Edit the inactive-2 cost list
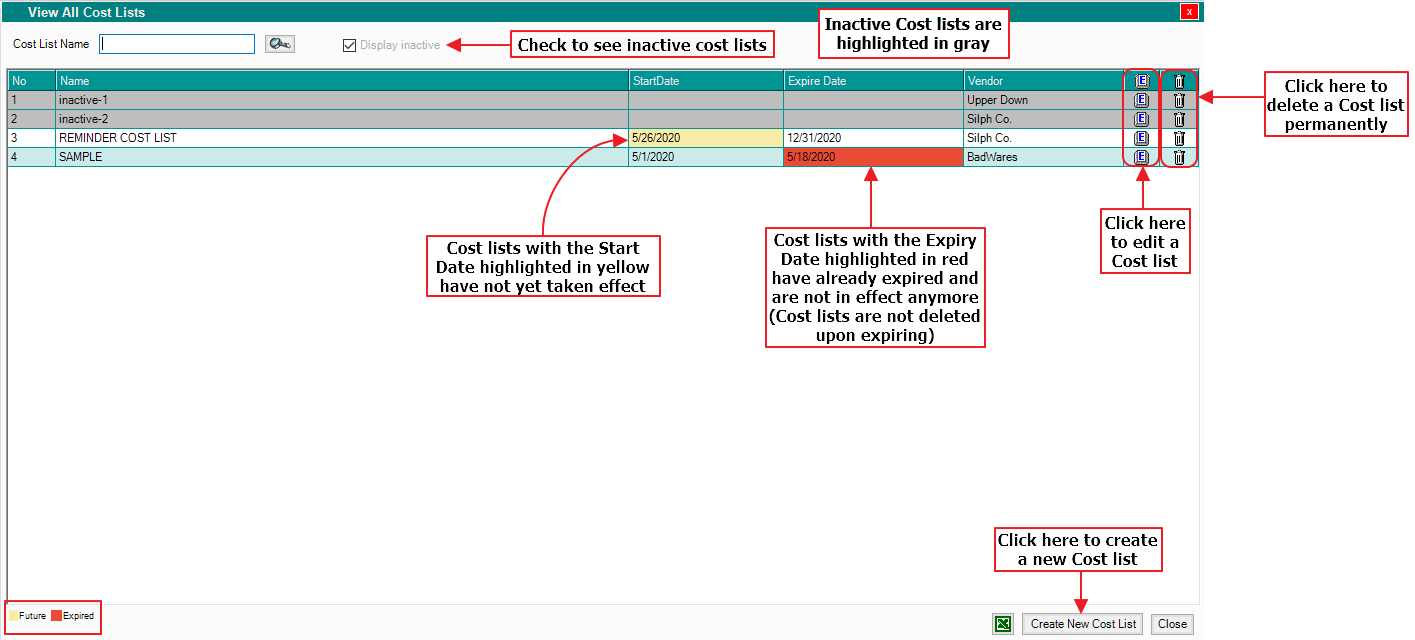This screenshot has width=1415, height=640. pyautogui.click(x=1141, y=119)
